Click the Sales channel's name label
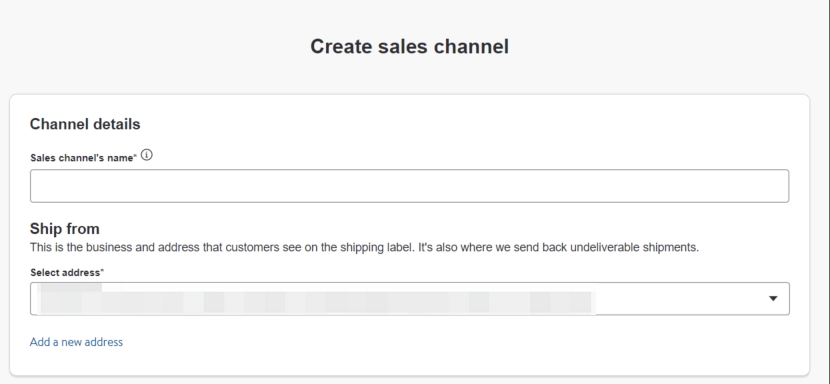 pyautogui.click(x=82, y=158)
